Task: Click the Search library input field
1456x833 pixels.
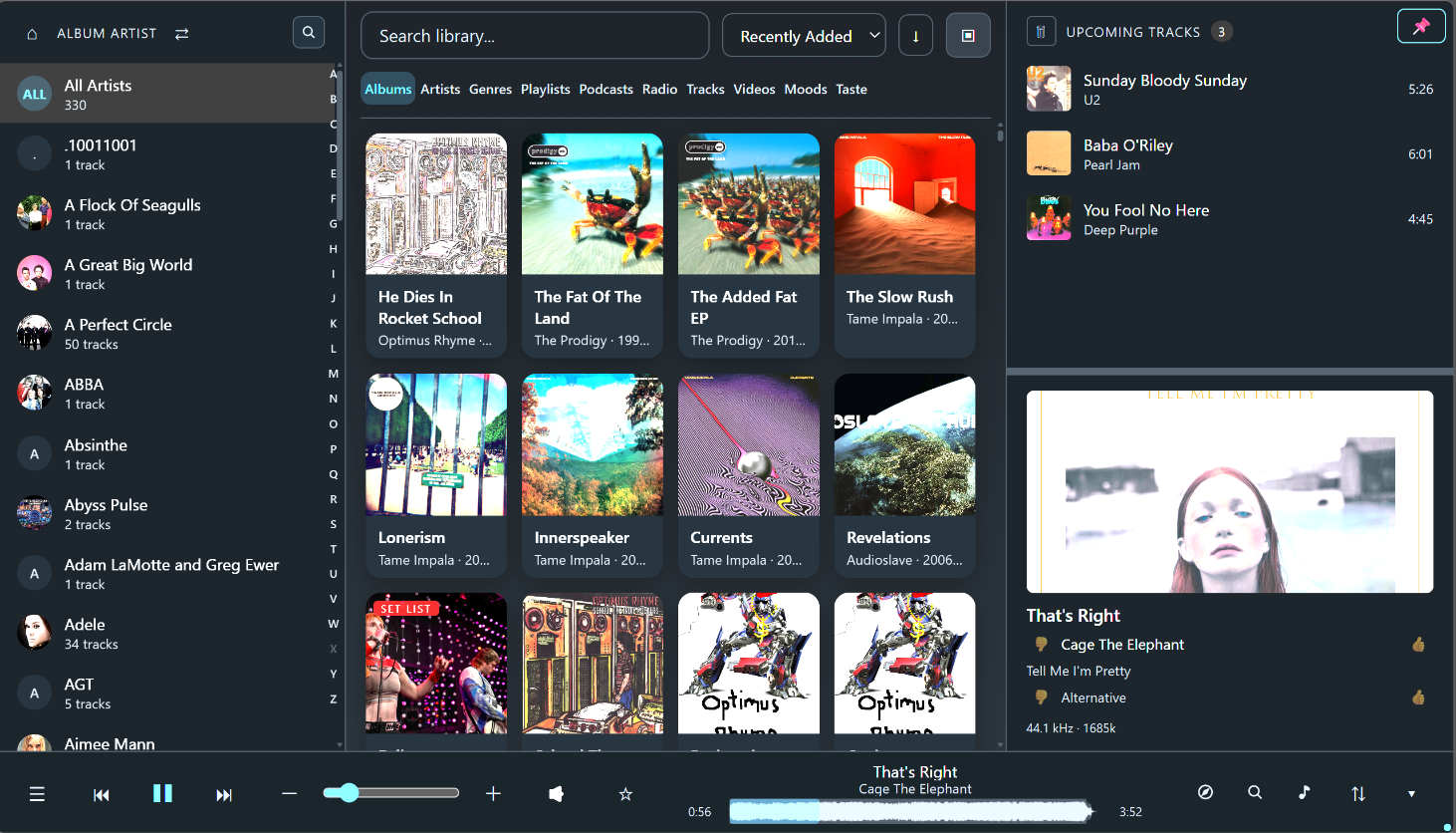Action: coord(535,36)
